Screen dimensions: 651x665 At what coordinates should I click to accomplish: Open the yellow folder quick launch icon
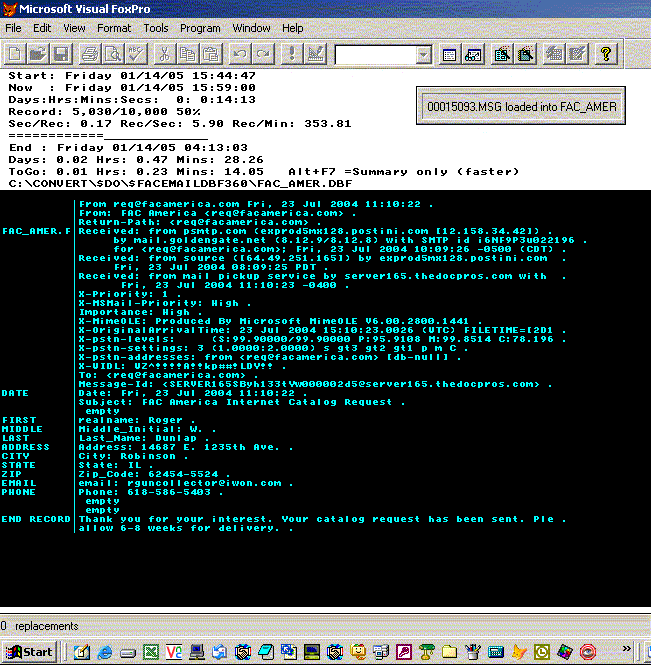pyautogui.click(x=450, y=652)
